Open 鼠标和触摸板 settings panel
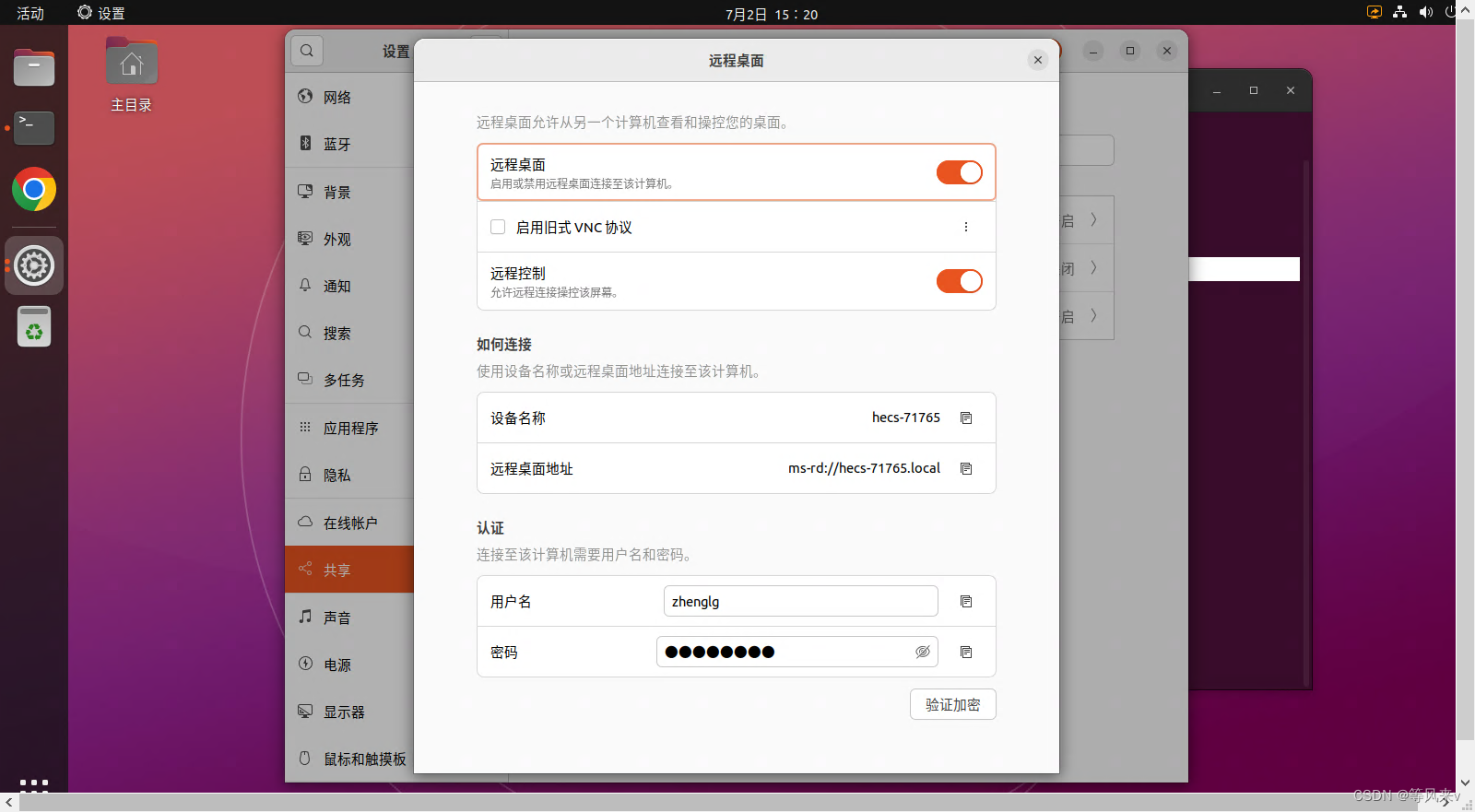 pos(349,759)
